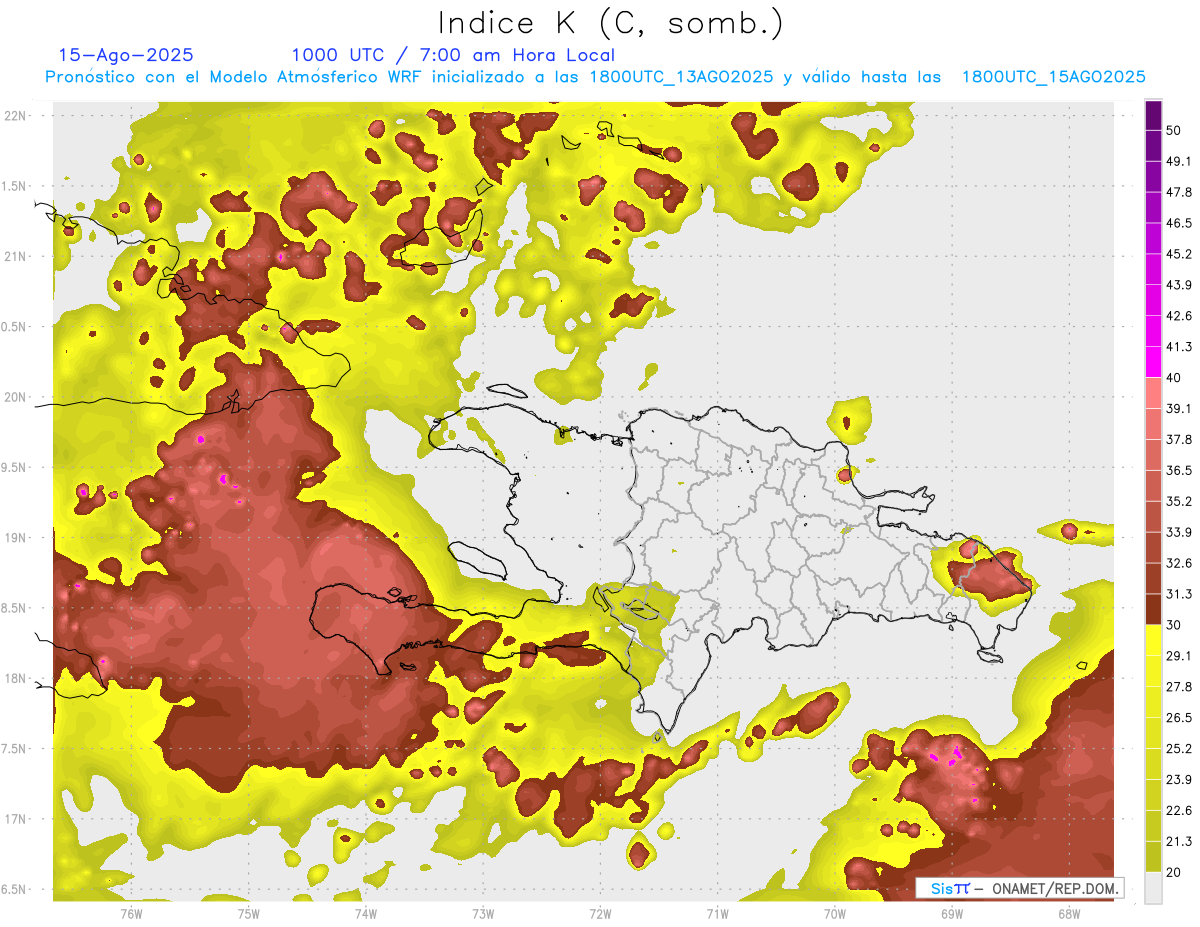Click the title "Indice K (C, somb.)"
The width and height of the screenshot is (1200, 927).
611,23
